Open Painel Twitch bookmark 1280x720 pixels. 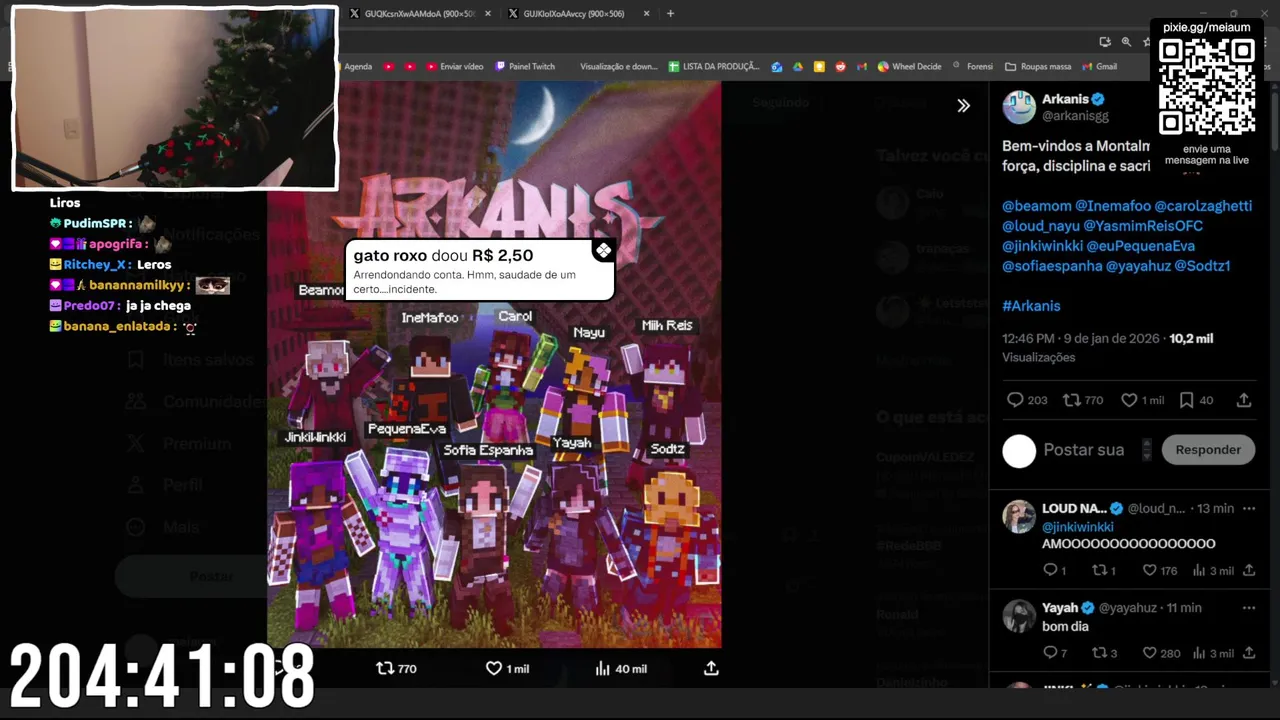(525, 67)
